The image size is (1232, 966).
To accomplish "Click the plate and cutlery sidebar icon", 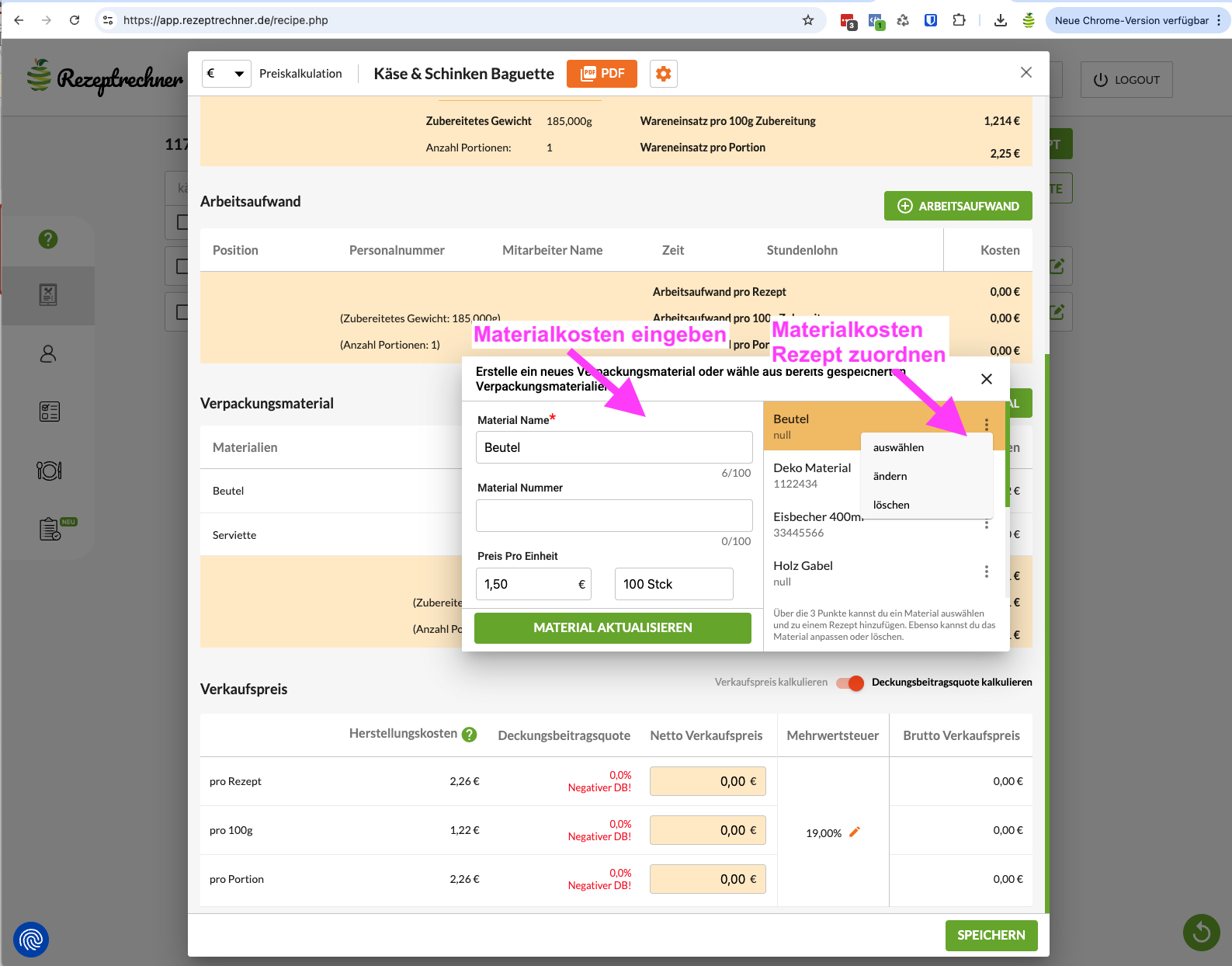I will click(49, 471).
